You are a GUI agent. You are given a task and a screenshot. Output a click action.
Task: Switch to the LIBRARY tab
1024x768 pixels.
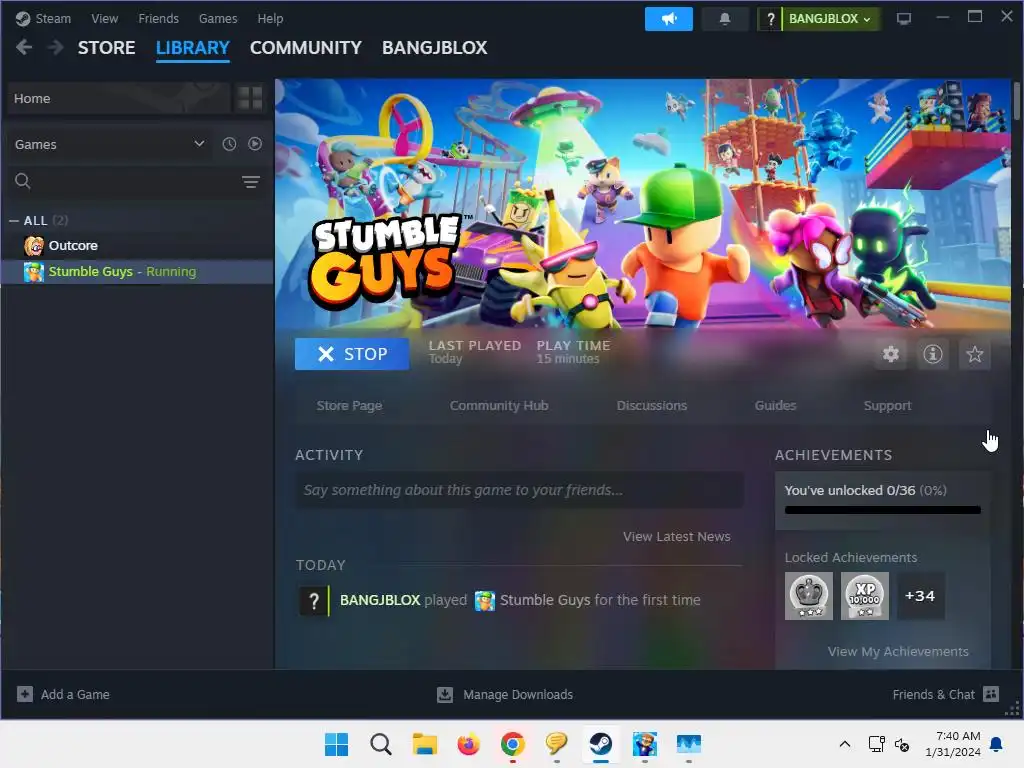(x=193, y=48)
